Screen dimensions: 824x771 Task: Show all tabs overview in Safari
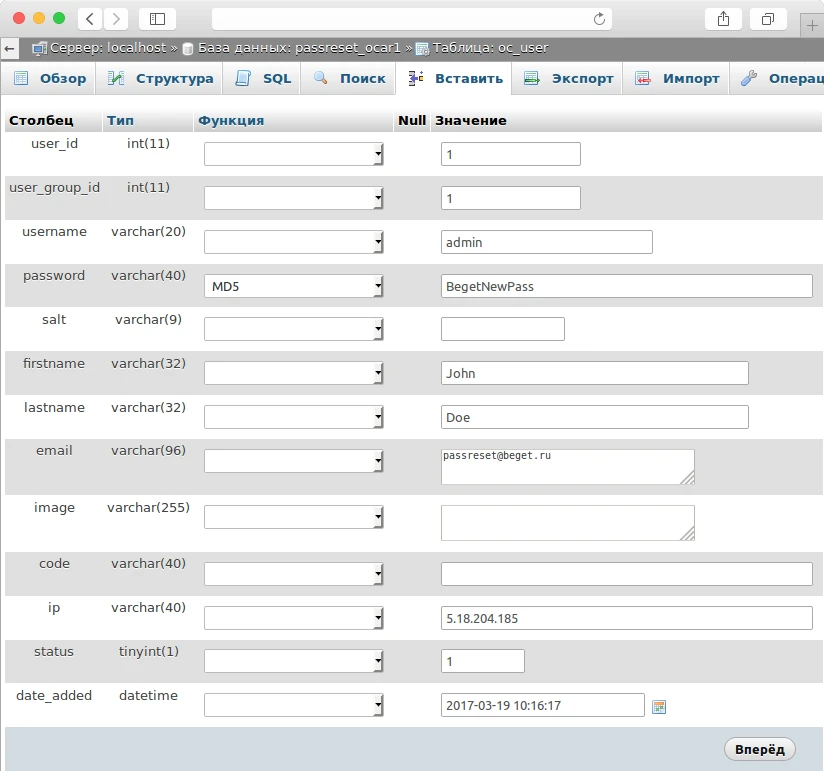coord(768,19)
